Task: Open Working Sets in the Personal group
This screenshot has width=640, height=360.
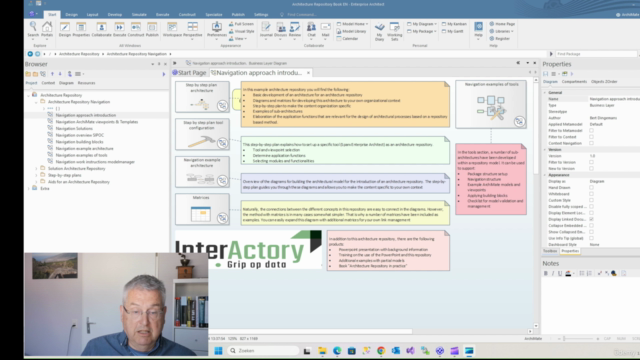Action: click(x=394, y=31)
